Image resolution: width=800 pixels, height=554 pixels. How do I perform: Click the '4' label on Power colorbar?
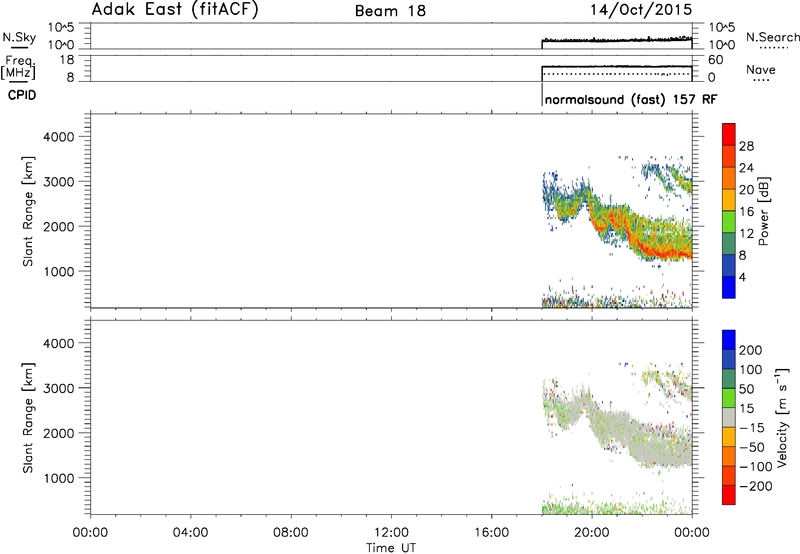pos(742,277)
